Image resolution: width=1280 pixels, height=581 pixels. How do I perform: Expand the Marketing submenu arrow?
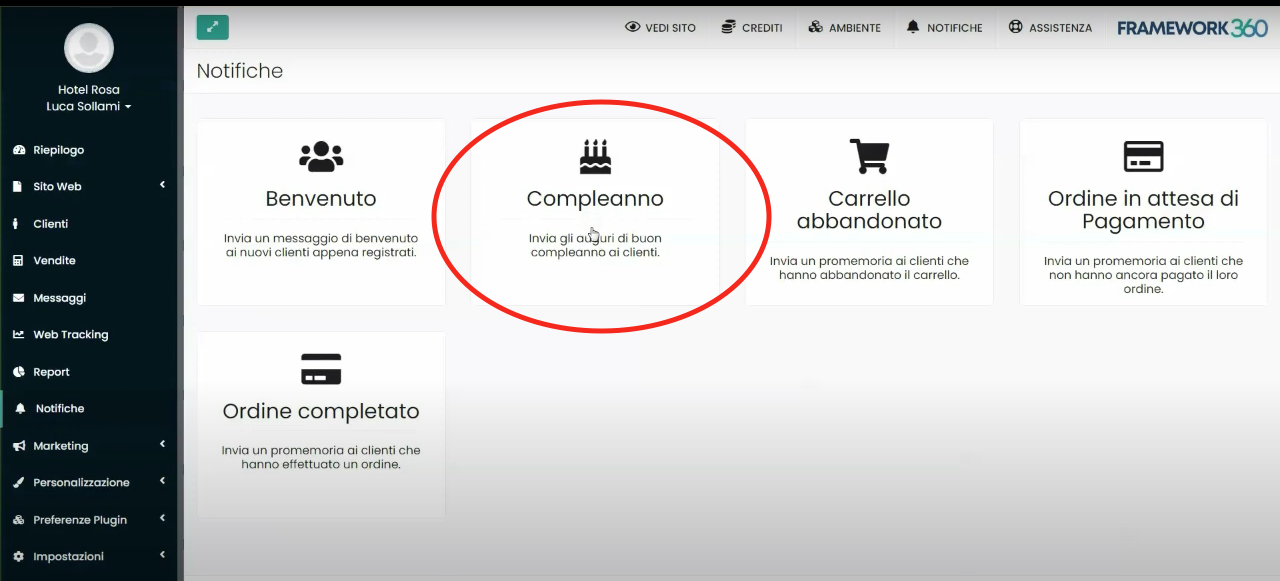(x=163, y=445)
